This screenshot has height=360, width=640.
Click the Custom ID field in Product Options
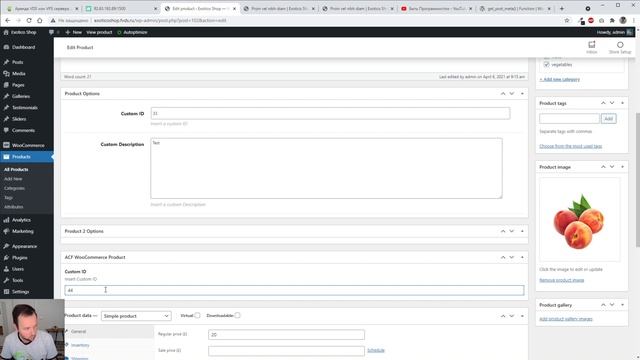tap(330, 113)
